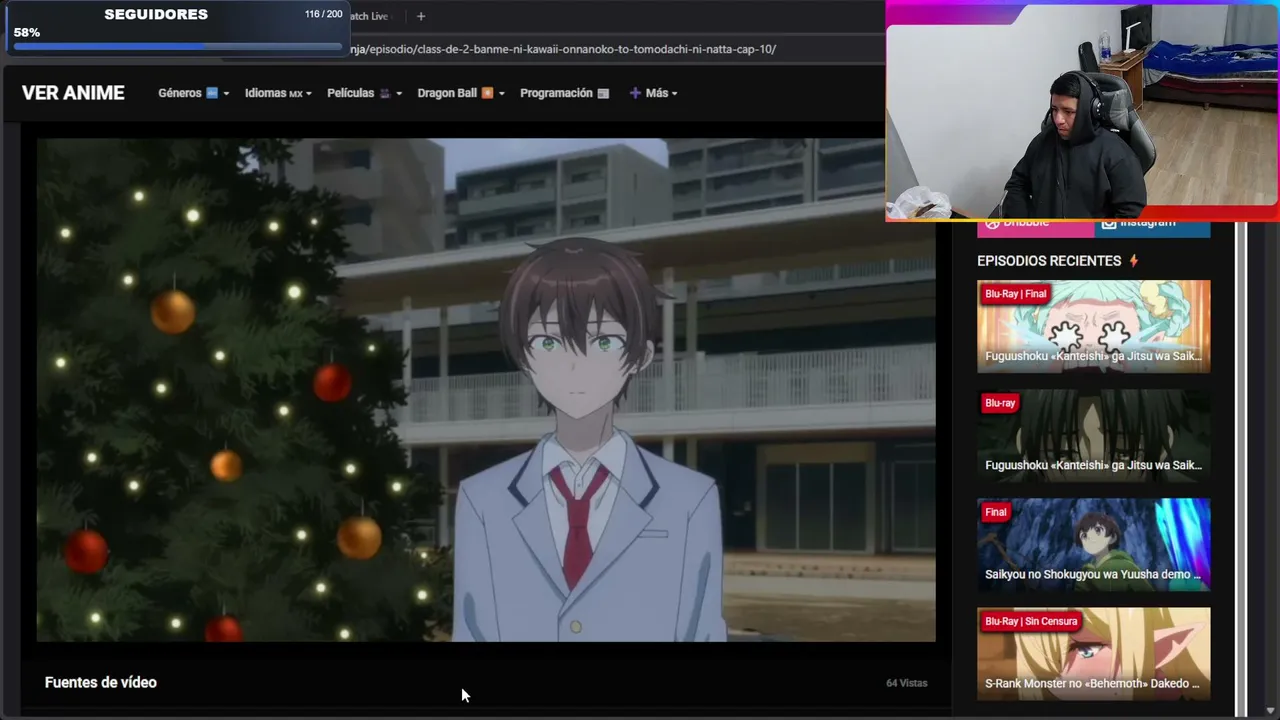
Task: Expand the Películas dropdown menu
Action: (365, 93)
